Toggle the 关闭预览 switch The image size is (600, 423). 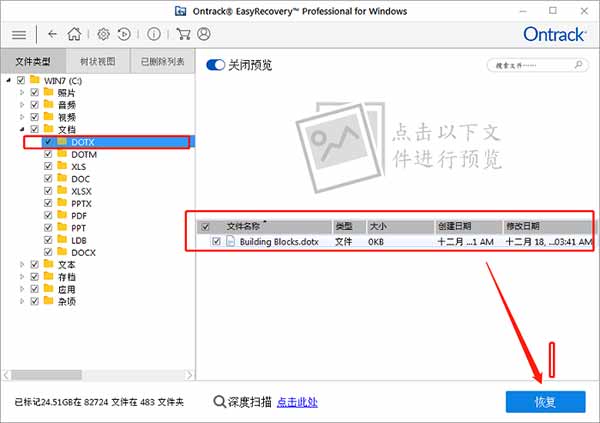coord(215,65)
